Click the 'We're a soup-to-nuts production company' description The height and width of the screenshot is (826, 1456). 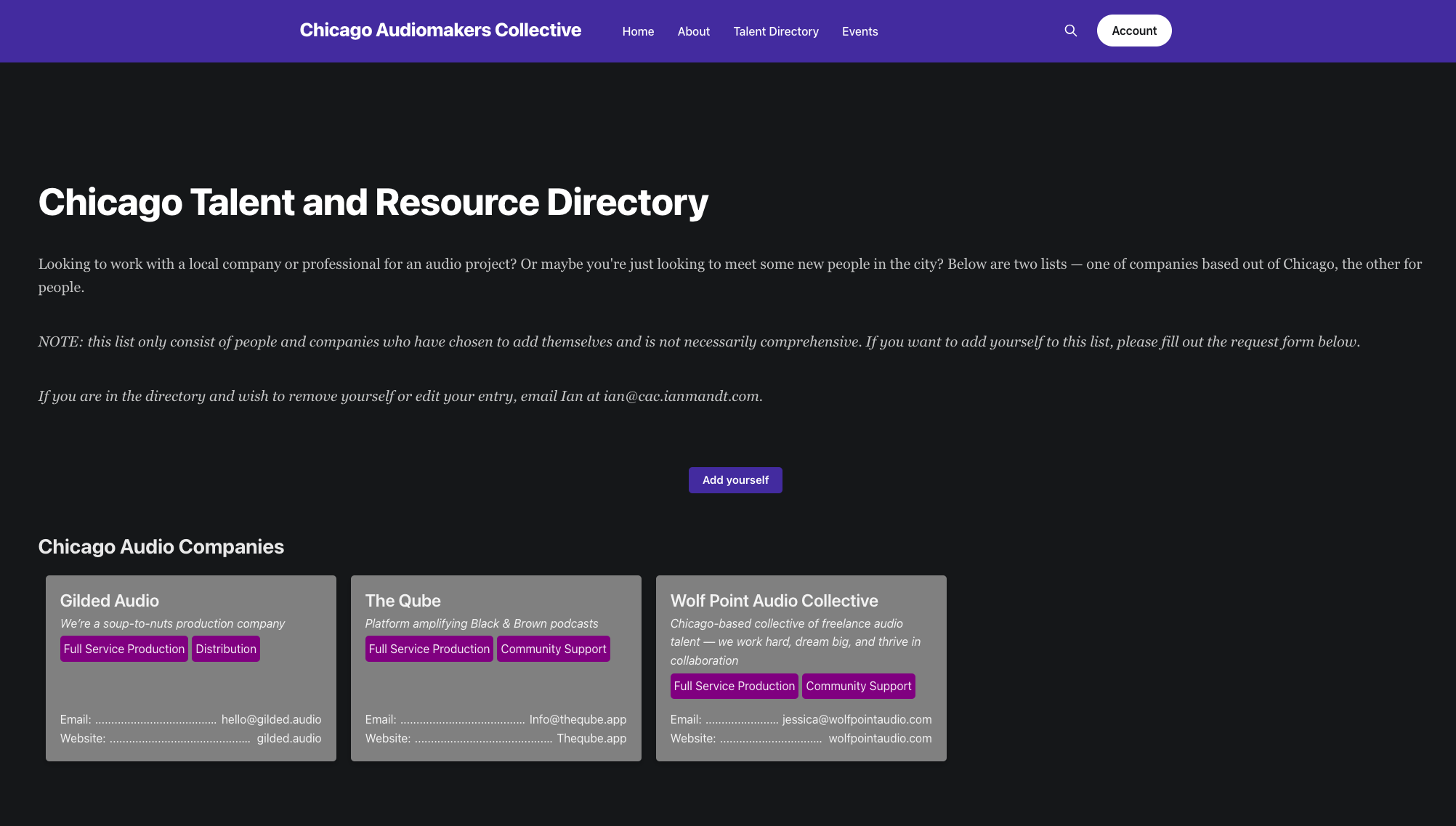173,623
